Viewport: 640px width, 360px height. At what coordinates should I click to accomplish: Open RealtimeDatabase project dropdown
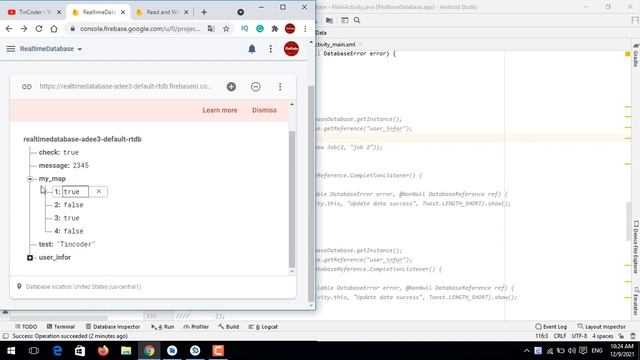pyautogui.click(x=51, y=49)
